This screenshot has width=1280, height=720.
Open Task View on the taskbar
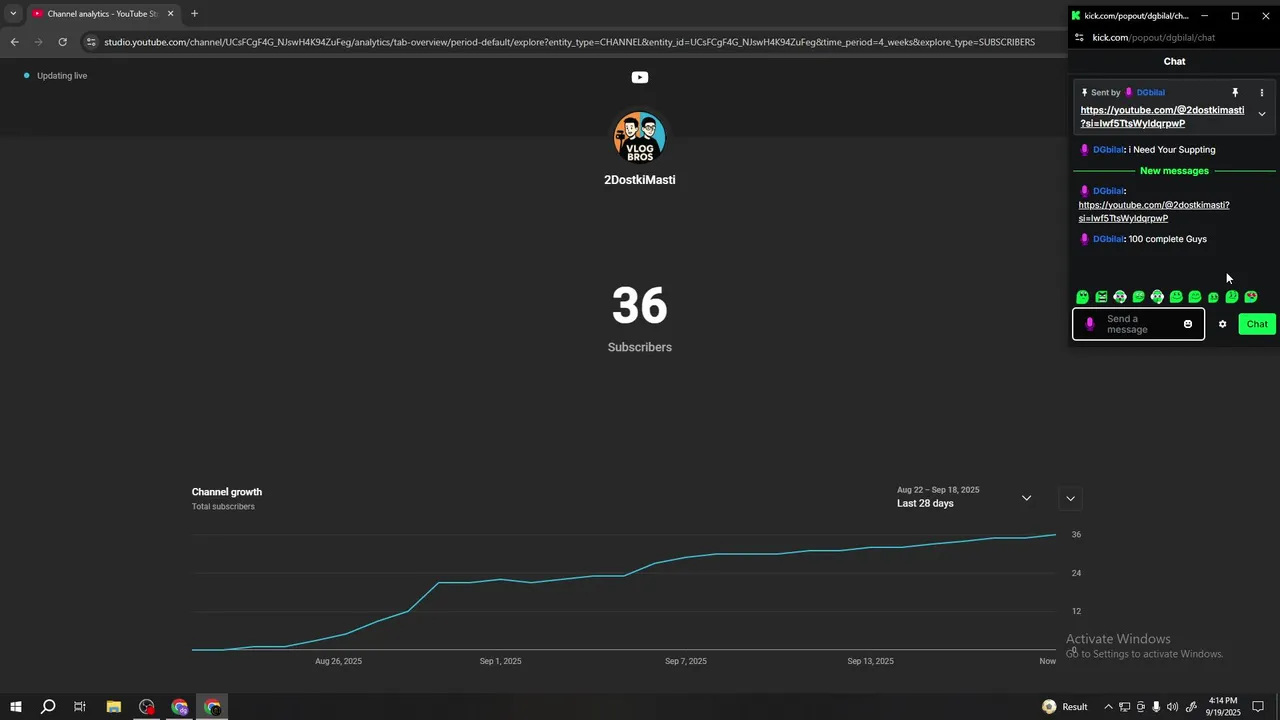pyautogui.click(x=80, y=707)
